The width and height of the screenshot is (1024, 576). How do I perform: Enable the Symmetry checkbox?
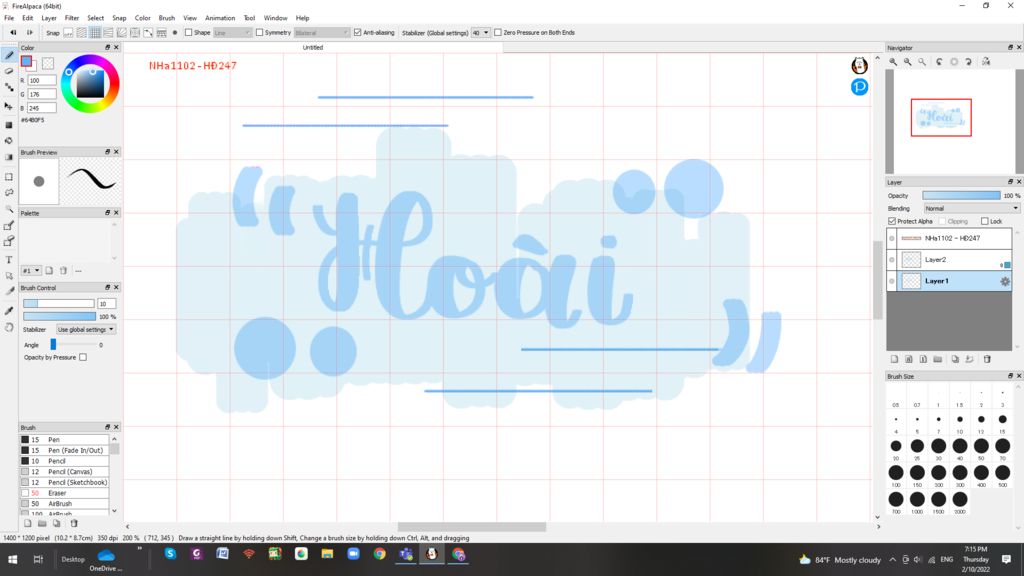pos(259,33)
